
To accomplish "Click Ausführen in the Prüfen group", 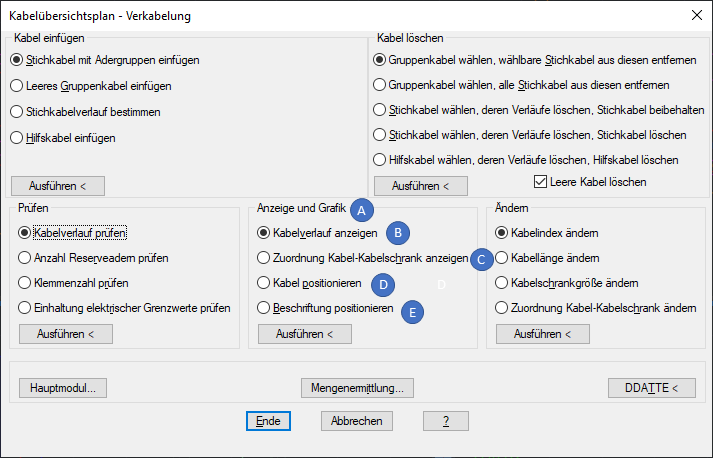I will pos(66,334).
